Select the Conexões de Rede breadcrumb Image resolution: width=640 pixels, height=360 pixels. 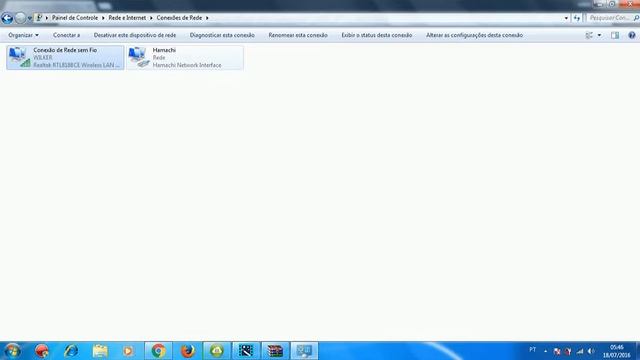(x=179, y=18)
